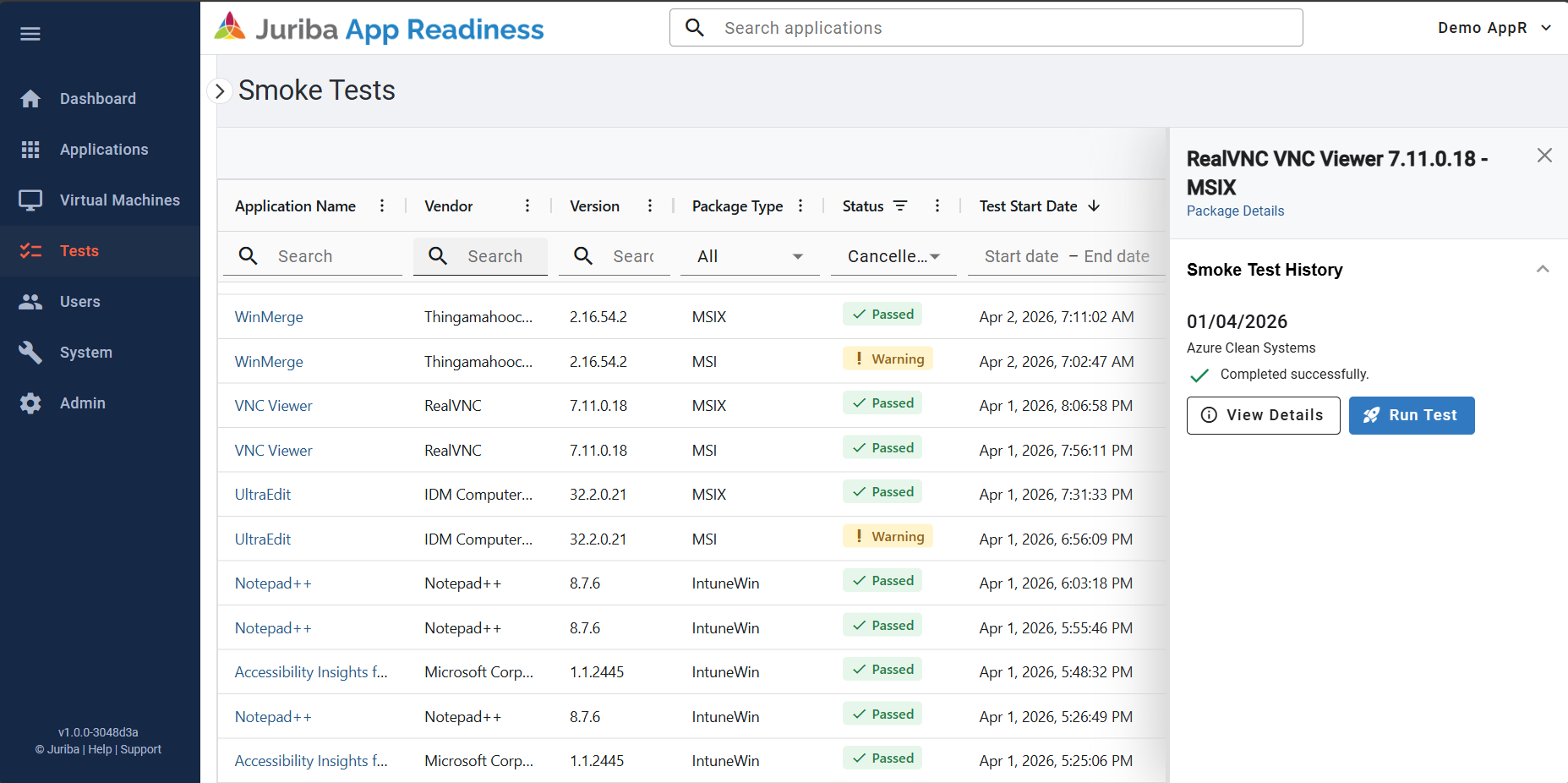Open Notepad++ row at 6:03:18 PM

click(273, 583)
